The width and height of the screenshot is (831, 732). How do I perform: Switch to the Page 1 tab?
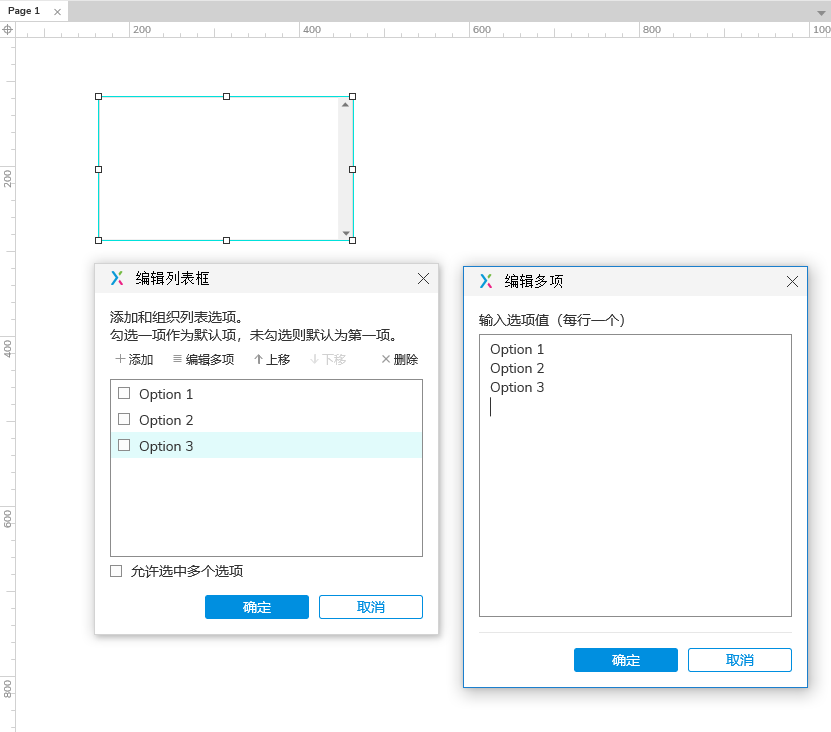click(24, 11)
